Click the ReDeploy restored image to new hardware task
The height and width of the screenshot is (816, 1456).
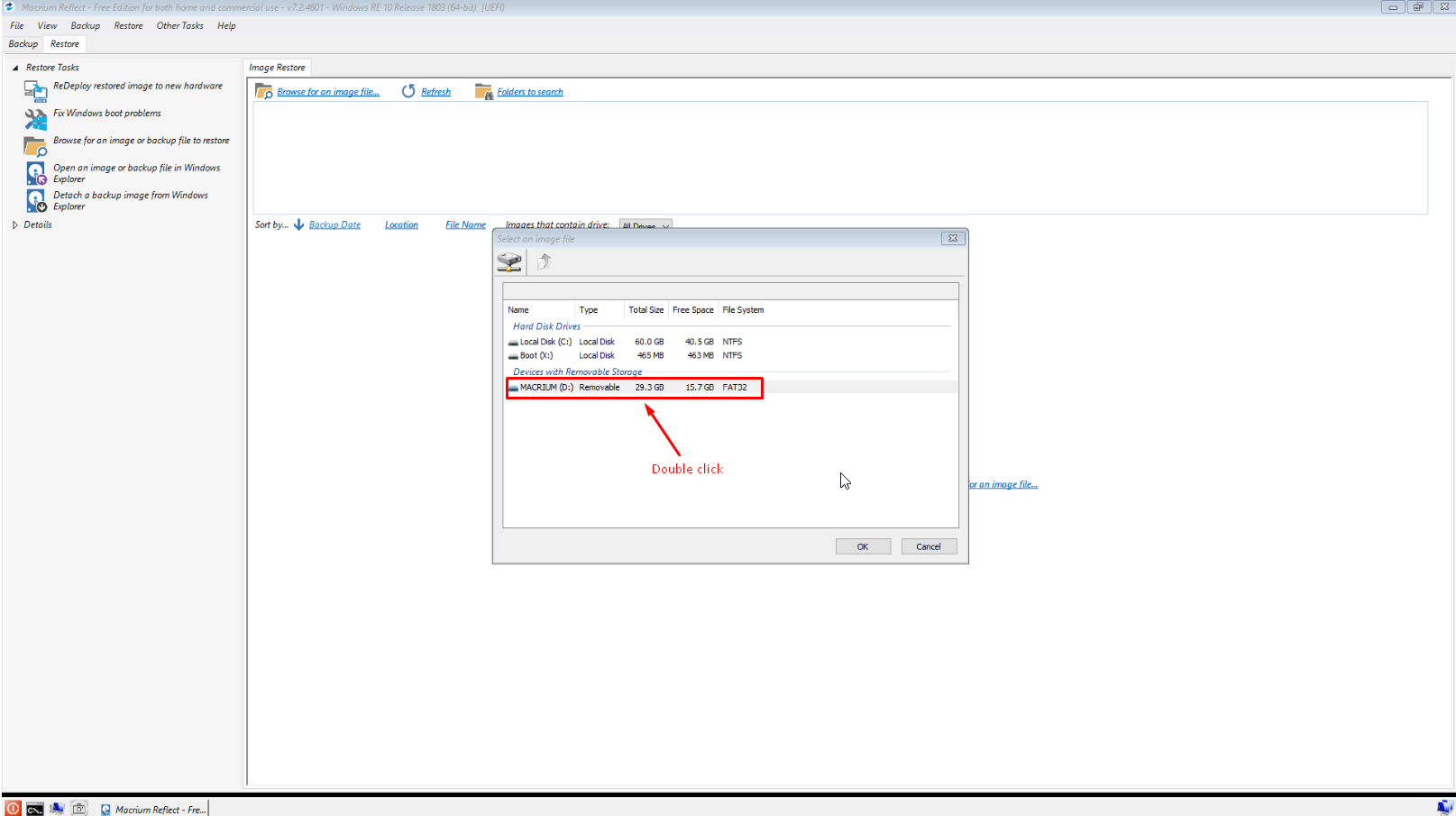click(x=138, y=86)
